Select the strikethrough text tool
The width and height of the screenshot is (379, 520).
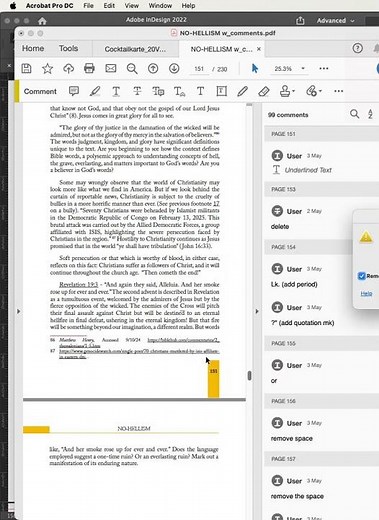(137, 91)
